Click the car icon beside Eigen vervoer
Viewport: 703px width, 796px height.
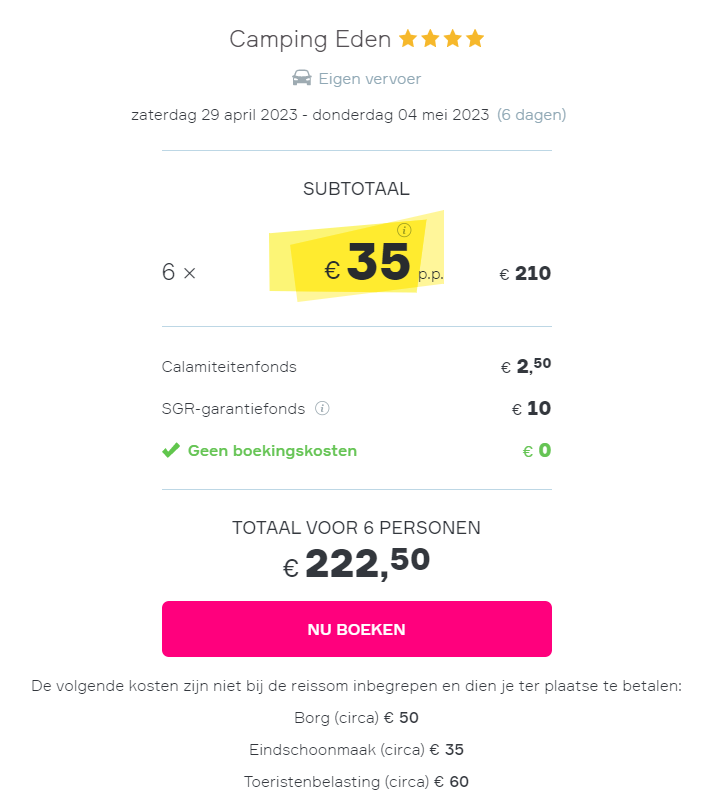[x=302, y=78]
